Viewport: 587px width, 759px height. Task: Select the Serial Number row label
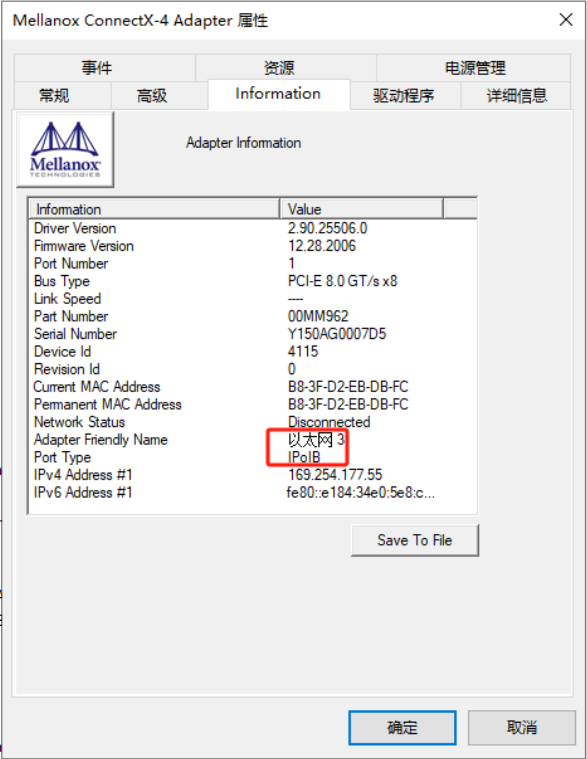click(x=75, y=334)
